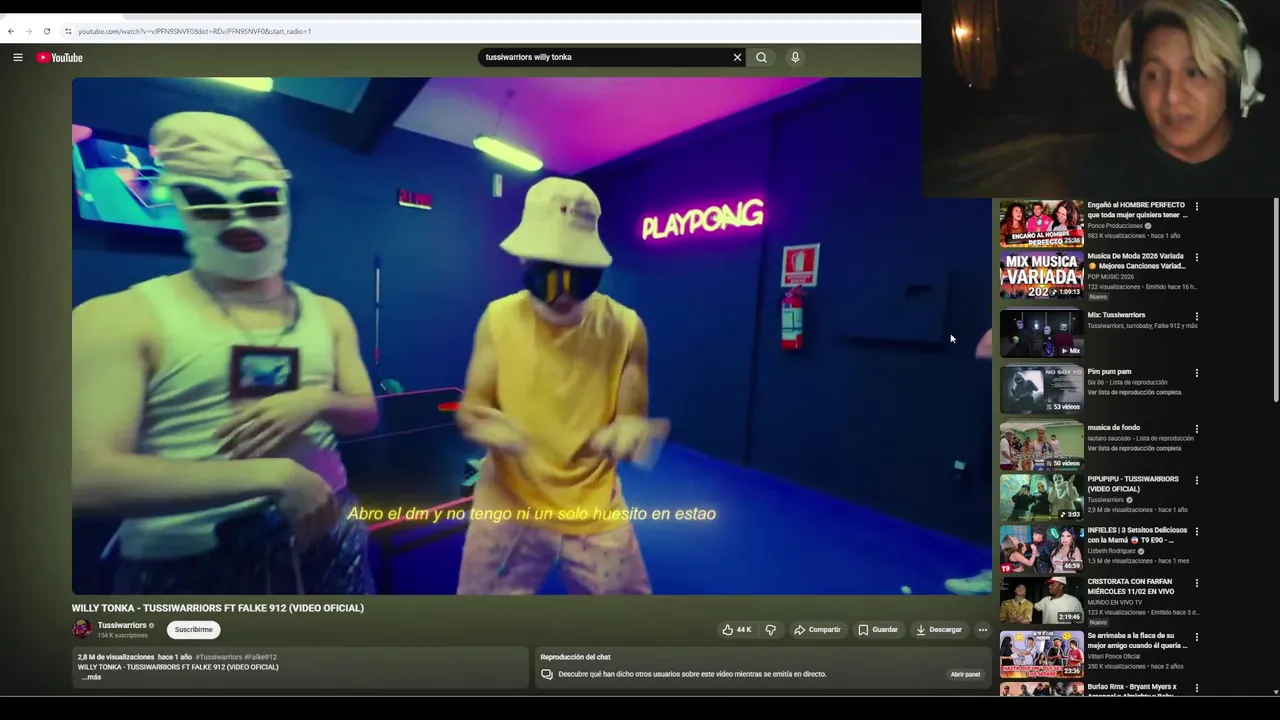Open options menu for CRISTORATA CON FARFAN
The image size is (1280, 720).
coord(1197,584)
